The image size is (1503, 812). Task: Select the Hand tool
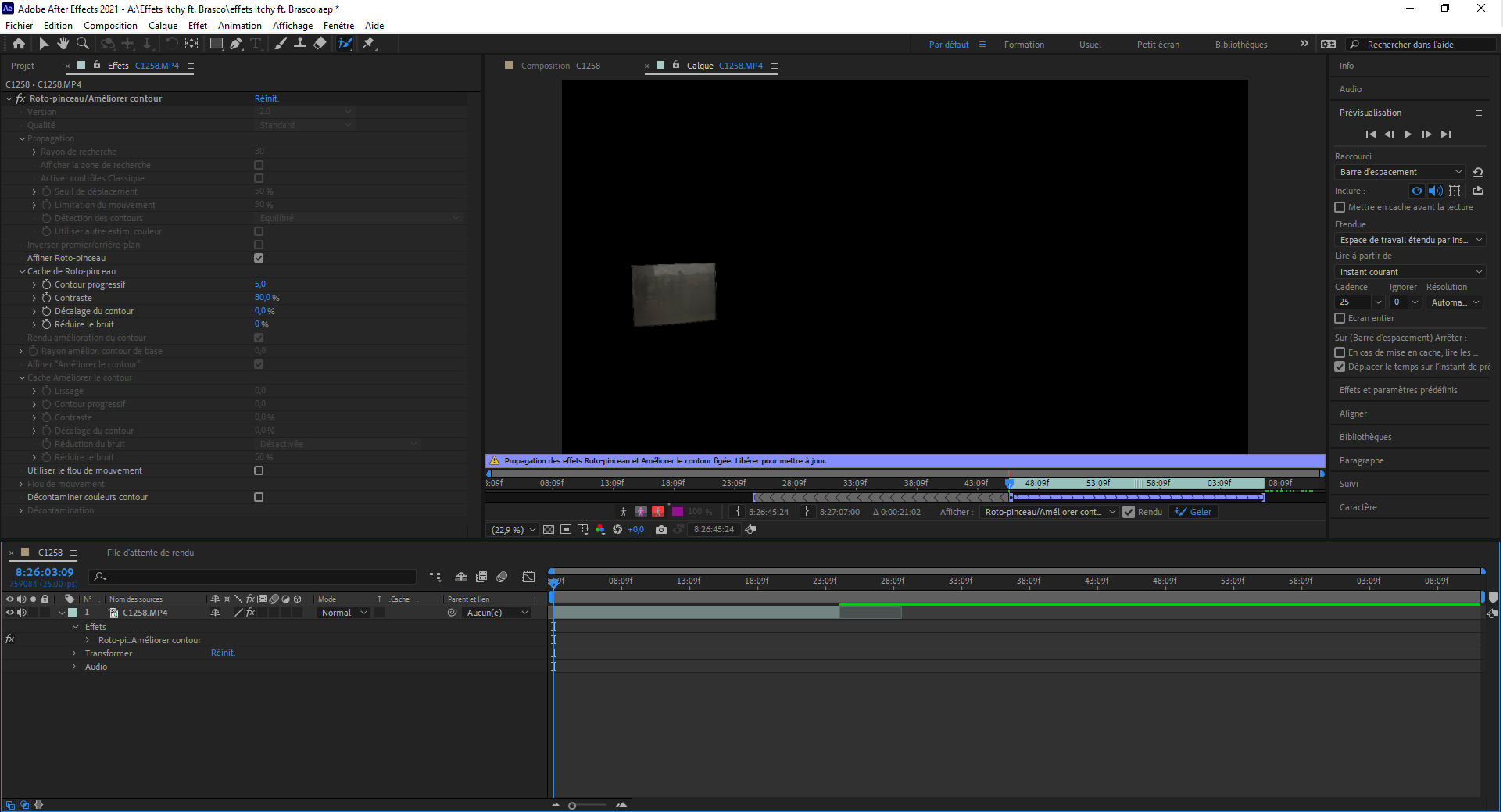(x=63, y=44)
